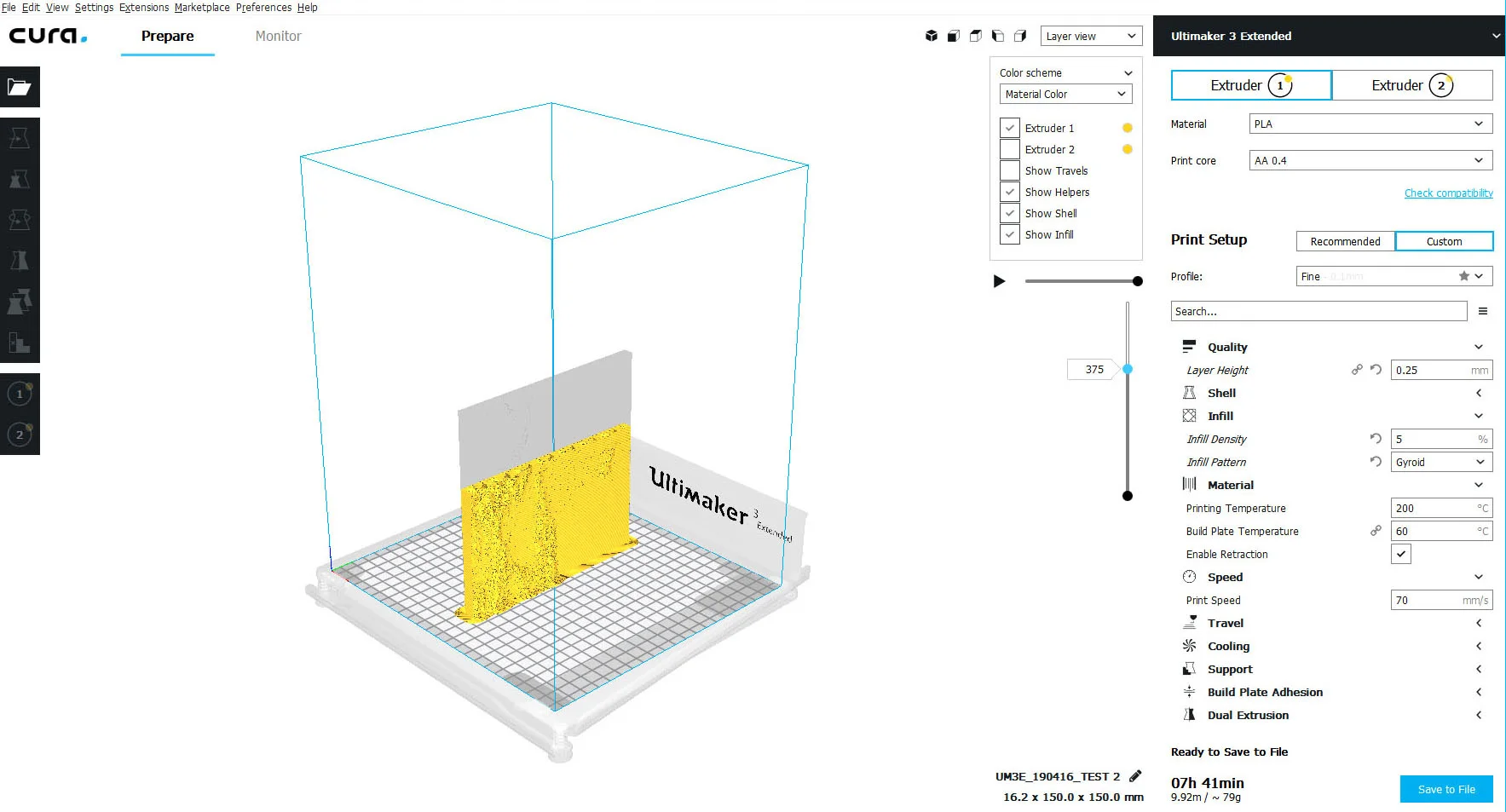Screen dimensions: 1506x812
Task: Play the layer simulation
Action: point(1000,281)
